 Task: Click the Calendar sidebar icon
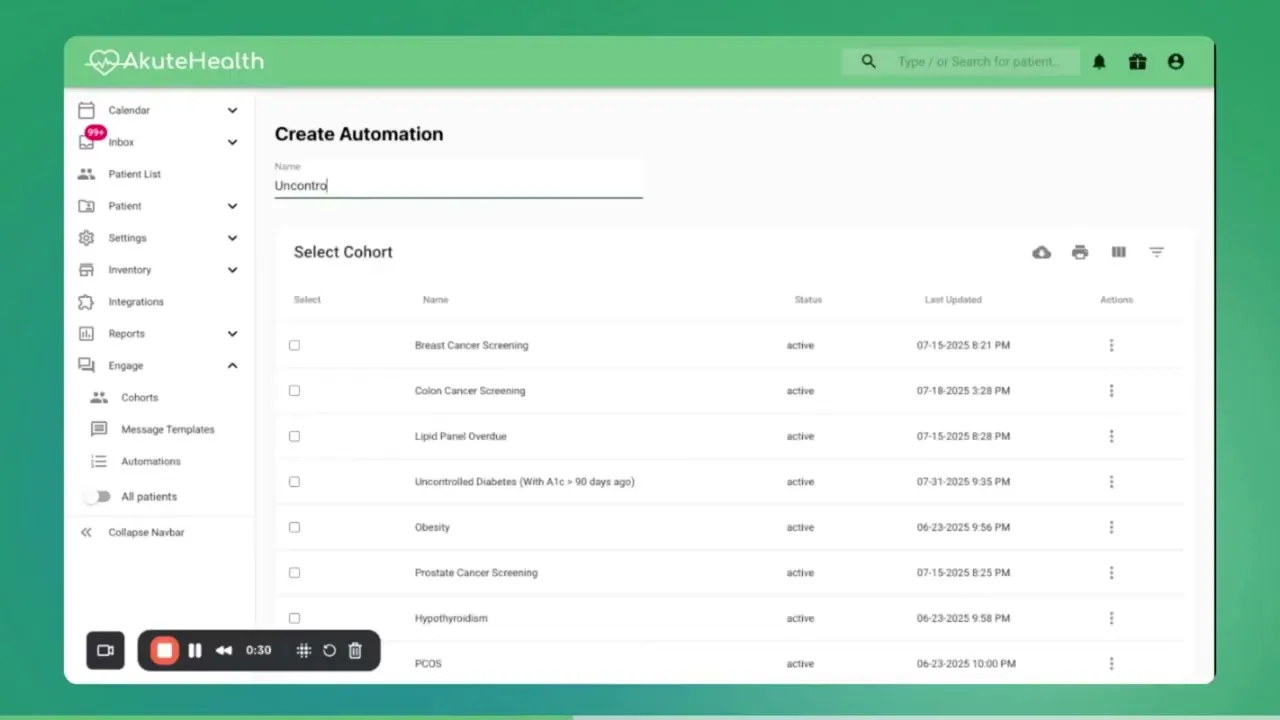point(87,110)
